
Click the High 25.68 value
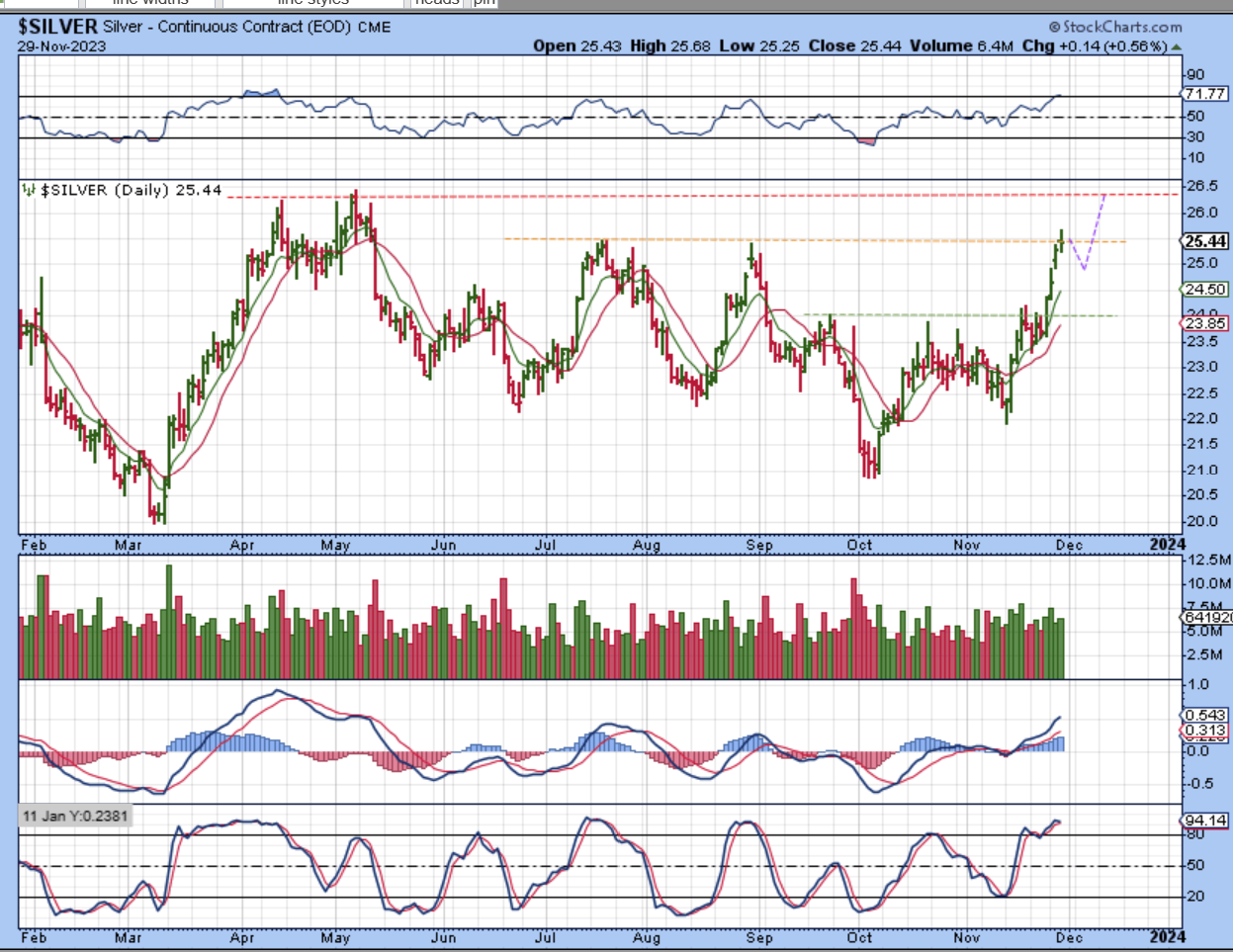pos(669,45)
